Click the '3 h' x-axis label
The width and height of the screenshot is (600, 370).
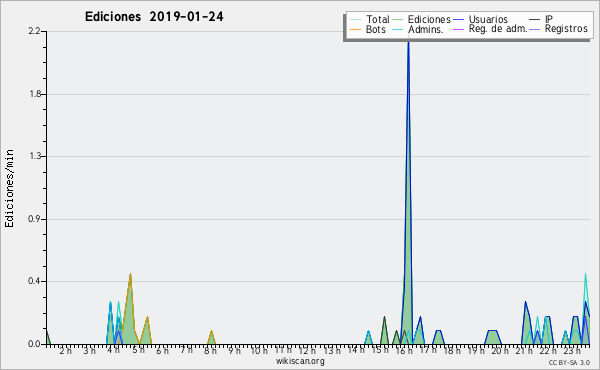[x=90, y=351]
